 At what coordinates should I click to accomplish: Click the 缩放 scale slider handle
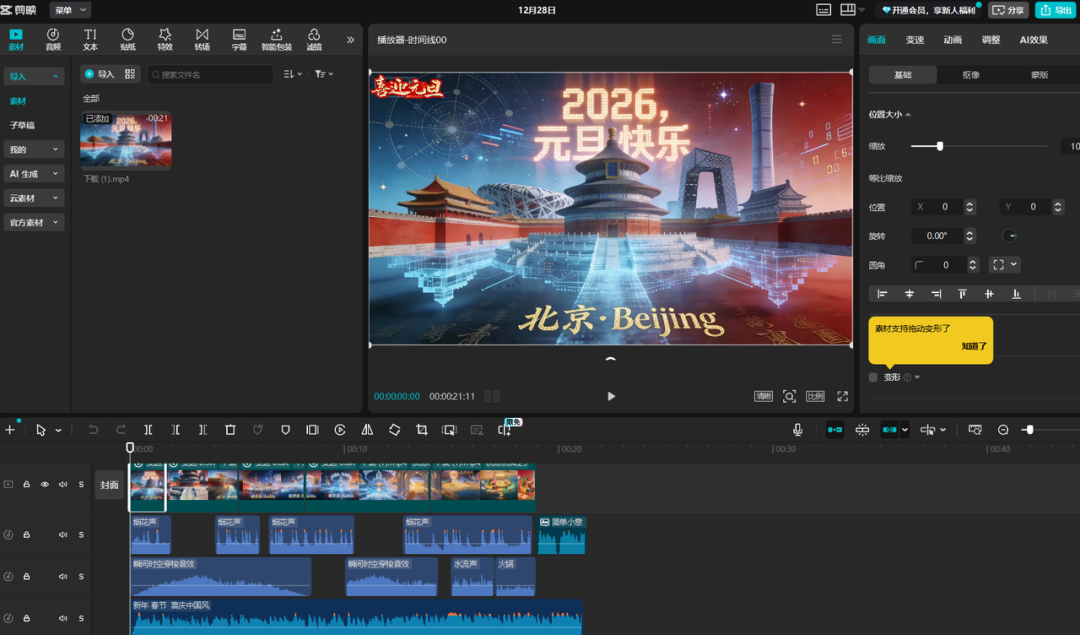(940, 146)
